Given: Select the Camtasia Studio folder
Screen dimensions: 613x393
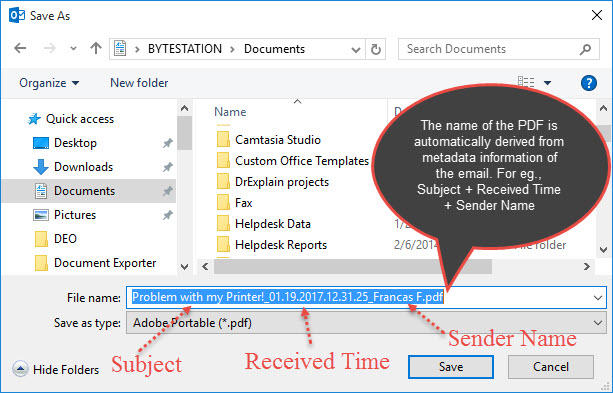Looking at the screenshot, I should point(278,140).
